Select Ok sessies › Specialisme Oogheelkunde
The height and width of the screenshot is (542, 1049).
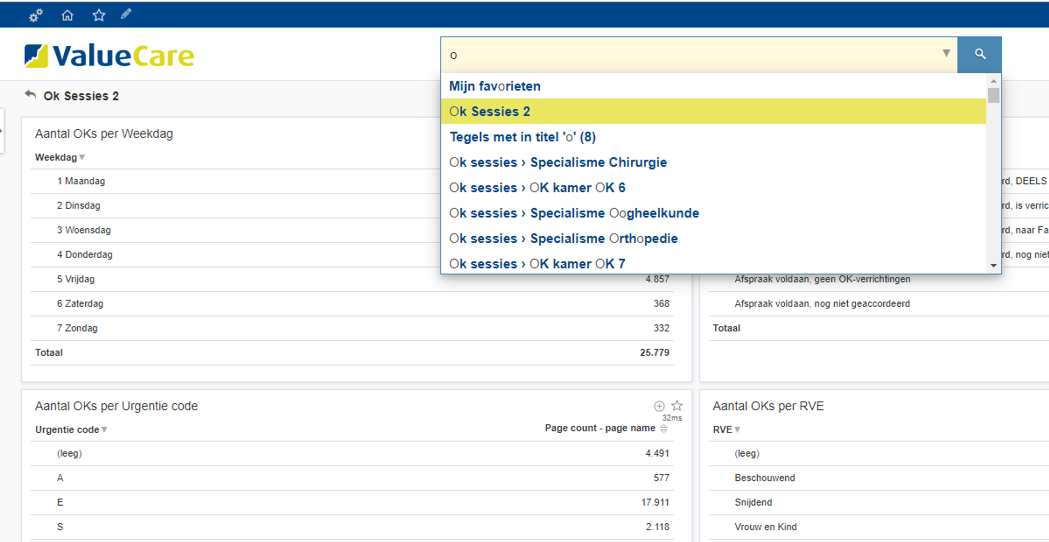click(x=574, y=213)
